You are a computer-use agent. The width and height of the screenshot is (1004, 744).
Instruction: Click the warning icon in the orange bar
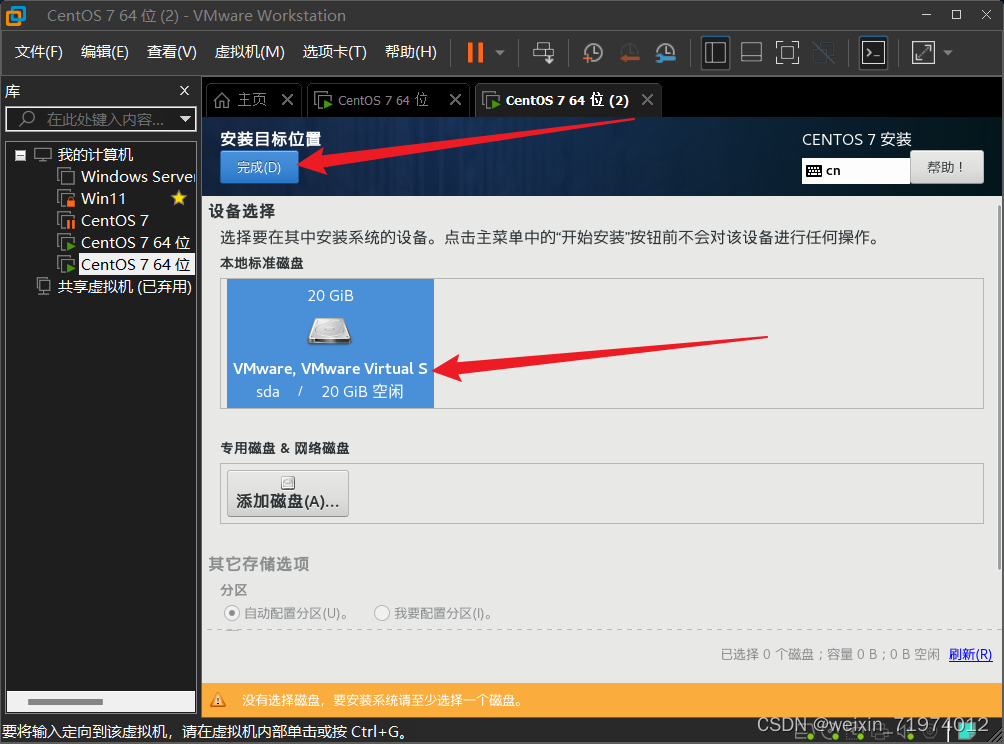click(218, 700)
